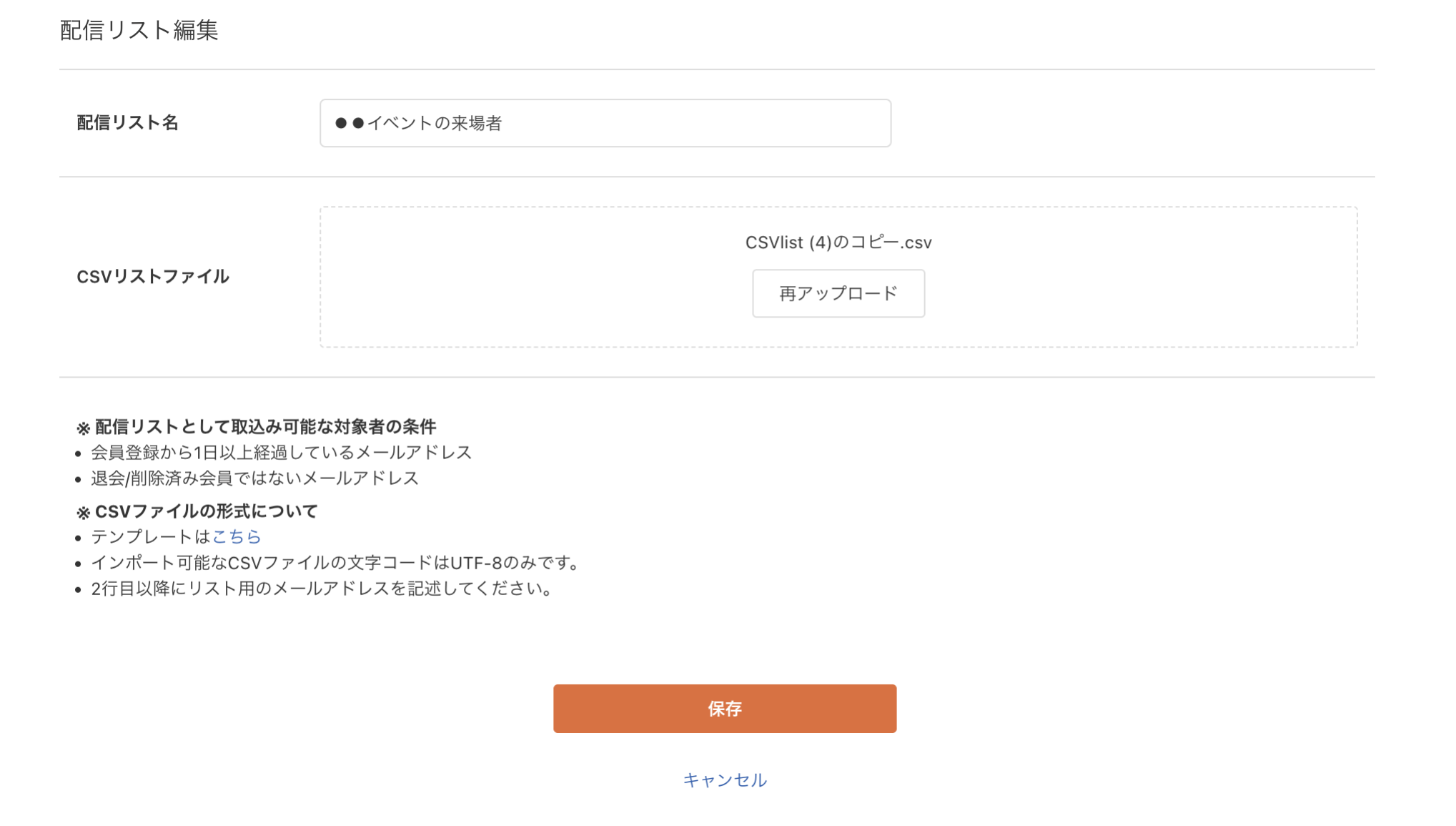This screenshot has width=1456, height=826.
Task: Click the 保存 save button
Action: click(x=724, y=709)
